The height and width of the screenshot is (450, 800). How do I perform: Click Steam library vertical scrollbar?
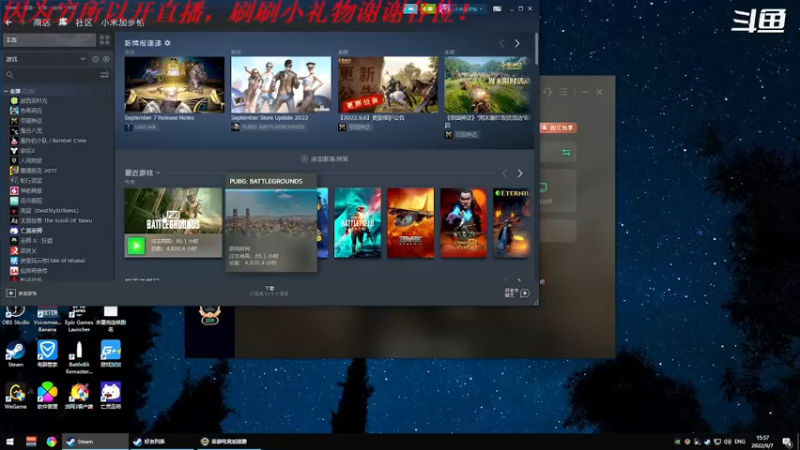pyautogui.click(x=536, y=48)
